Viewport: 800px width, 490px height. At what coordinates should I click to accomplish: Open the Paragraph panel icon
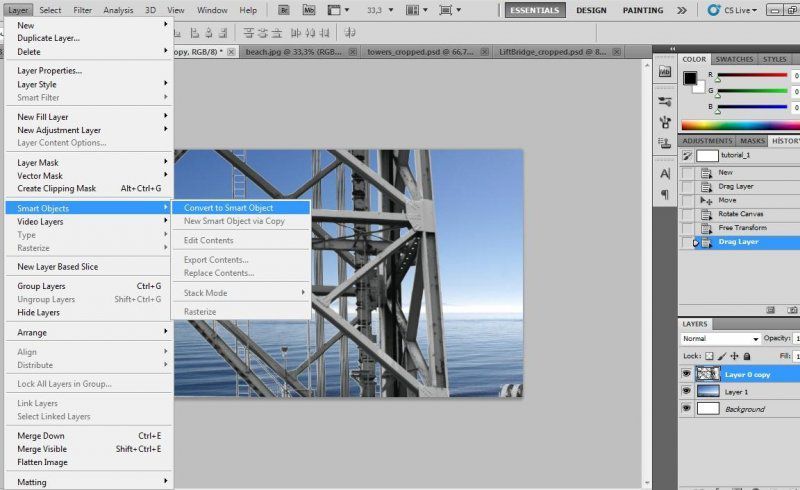[x=665, y=194]
